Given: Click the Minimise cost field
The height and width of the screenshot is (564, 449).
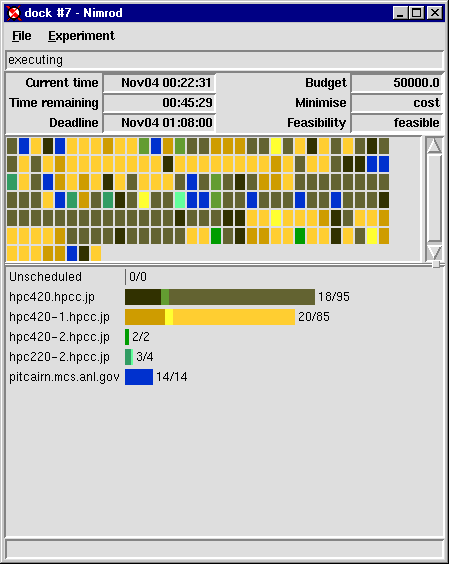Looking at the screenshot, I should [x=397, y=103].
